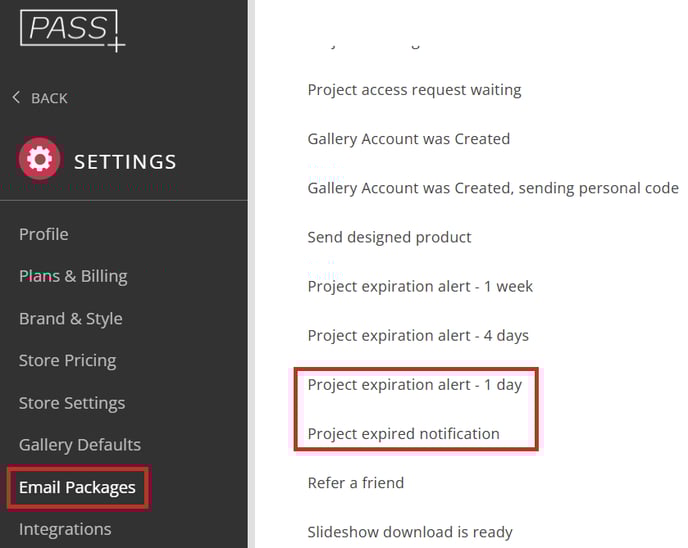The height and width of the screenshot is (548, 688).
Task: Open Plans & Billing section
Action: [73, 276]
